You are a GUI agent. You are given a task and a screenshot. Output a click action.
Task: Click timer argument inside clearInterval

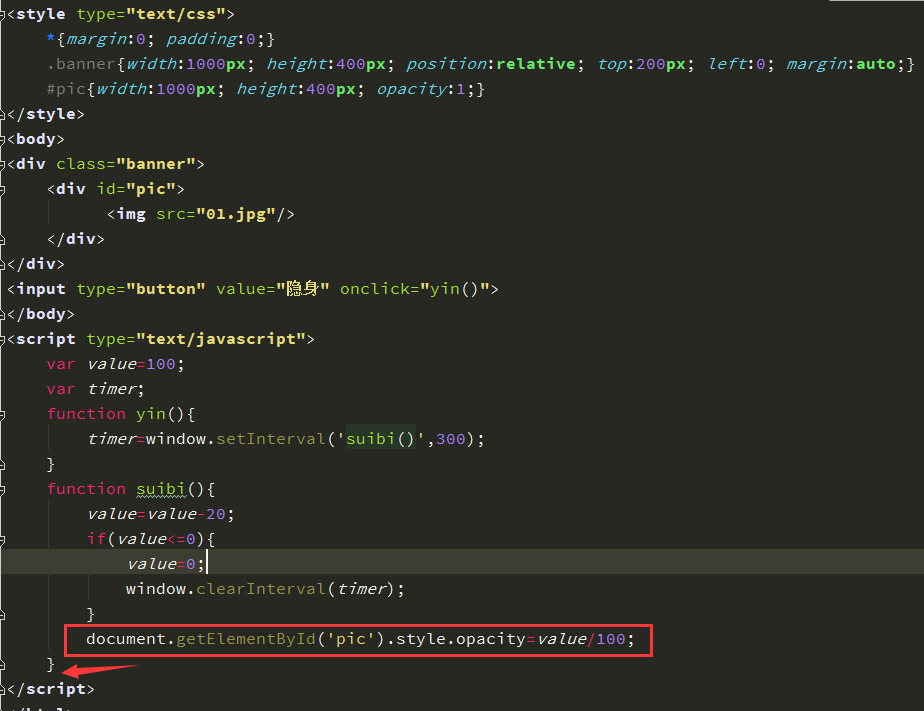point(361,590)
